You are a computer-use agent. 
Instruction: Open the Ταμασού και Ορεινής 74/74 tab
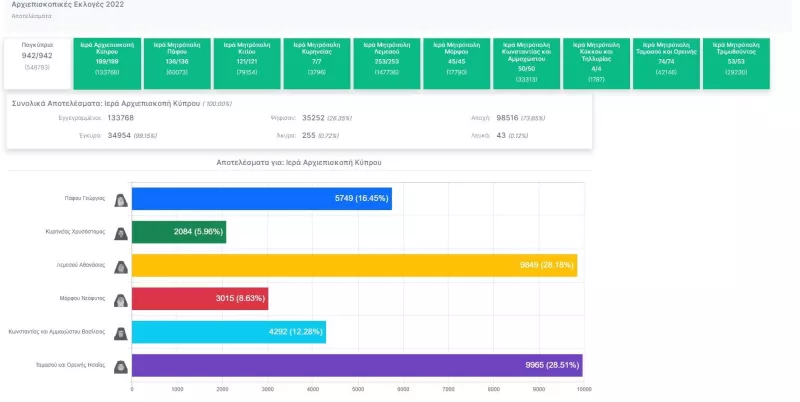tap(666, 63)
